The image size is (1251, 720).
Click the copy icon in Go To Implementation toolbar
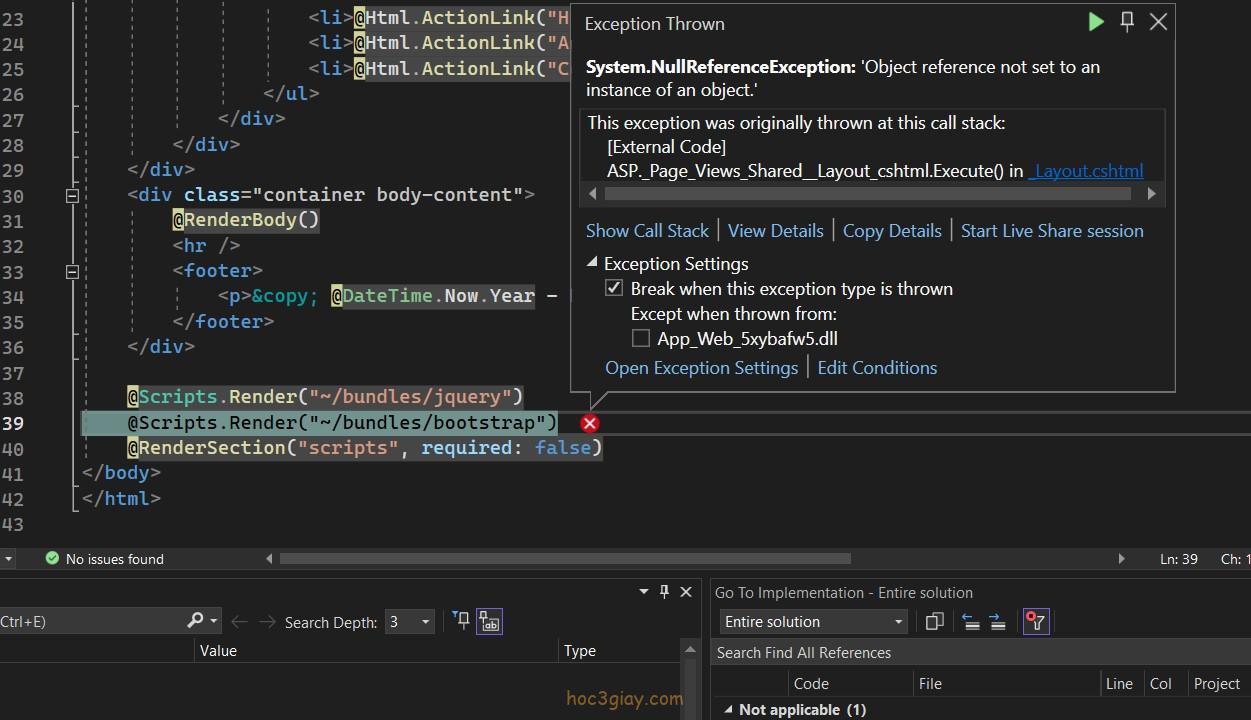(934, 622)
